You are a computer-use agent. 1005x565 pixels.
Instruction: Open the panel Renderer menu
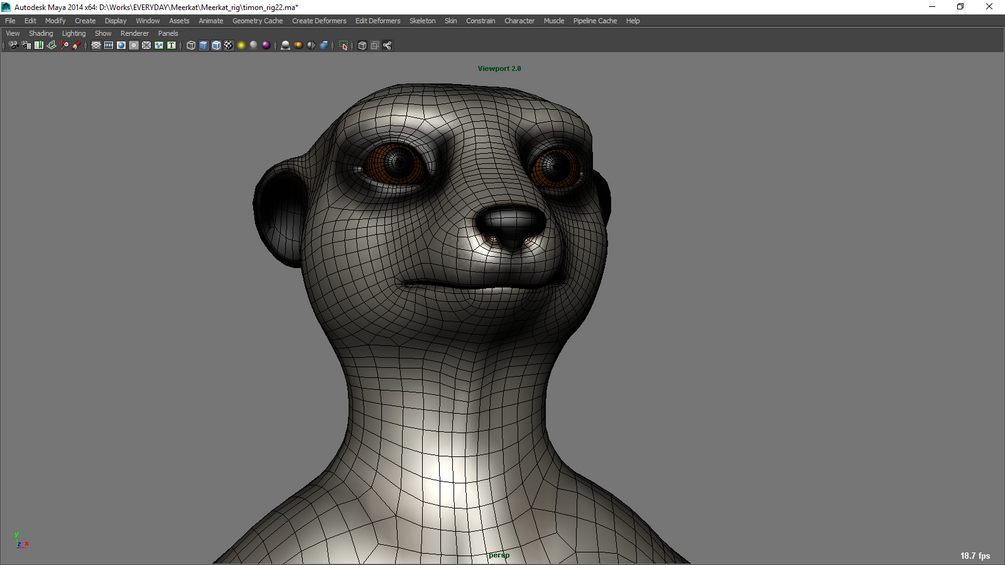(135, 33)
